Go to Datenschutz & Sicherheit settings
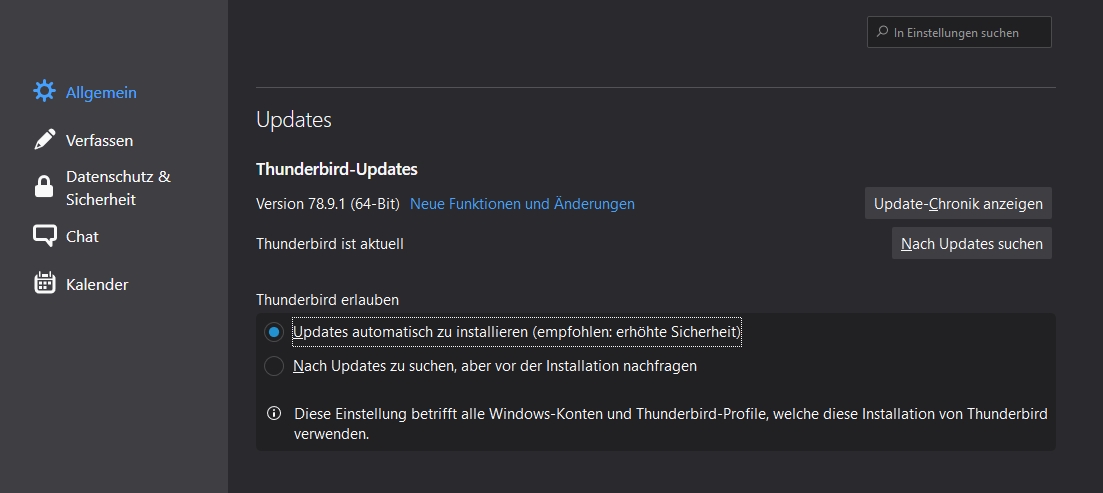This screenshot has width=1103, height=493. pos(118,187)
